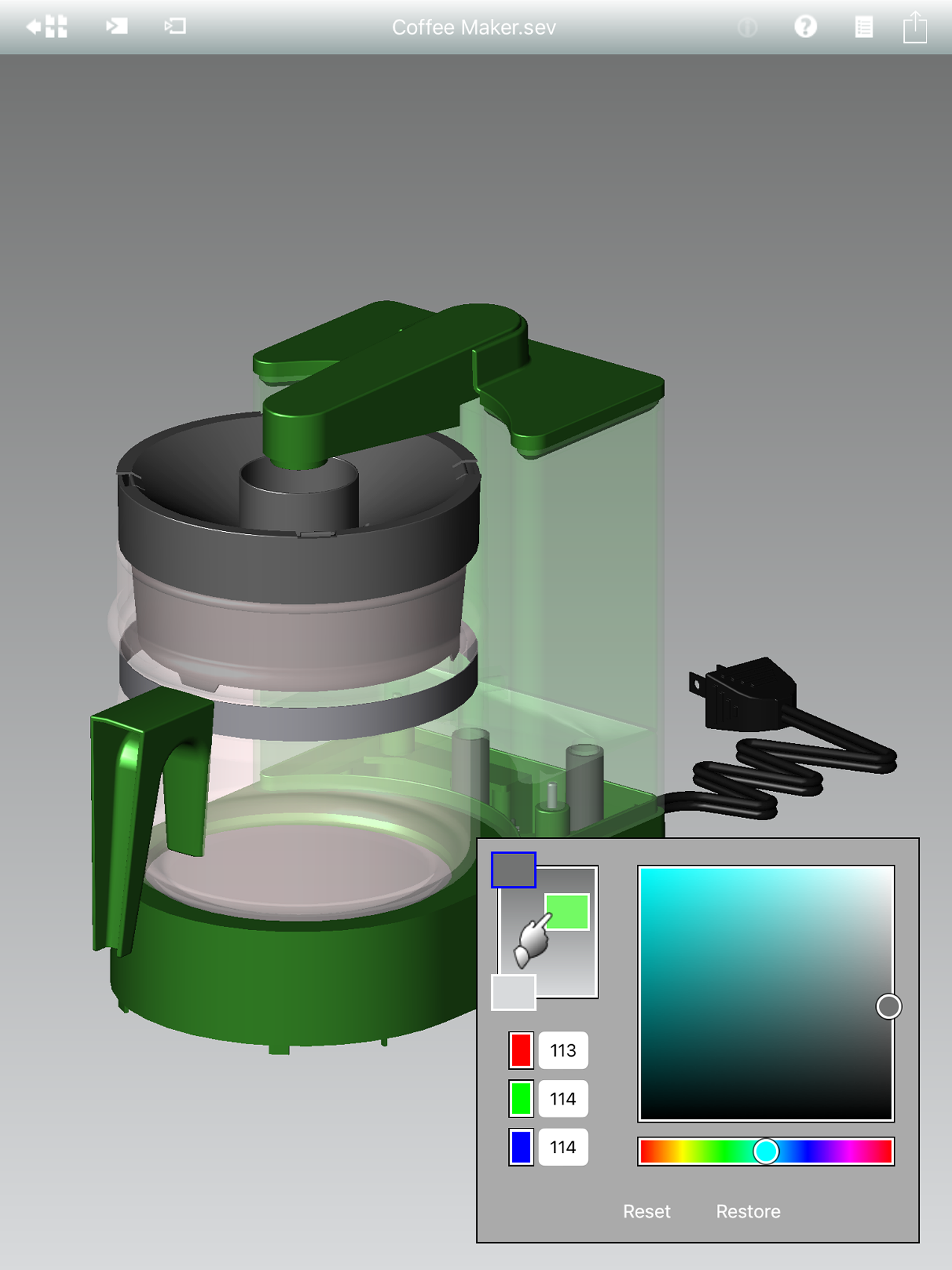This screenshot has height=1270, width=952.
Task: Click the Coffee Maker.sev title
Action: click(474, 27)
